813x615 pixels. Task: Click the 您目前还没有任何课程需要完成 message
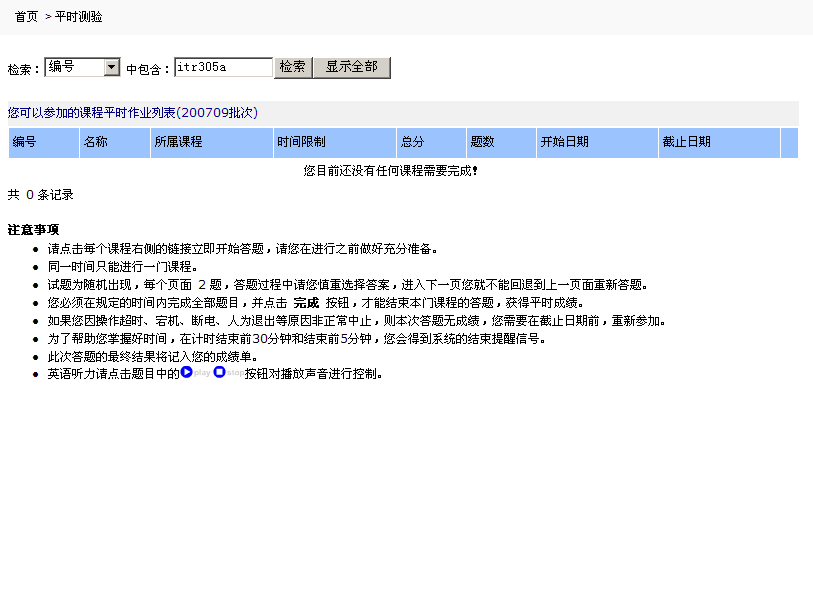click(x=390, y=171)
